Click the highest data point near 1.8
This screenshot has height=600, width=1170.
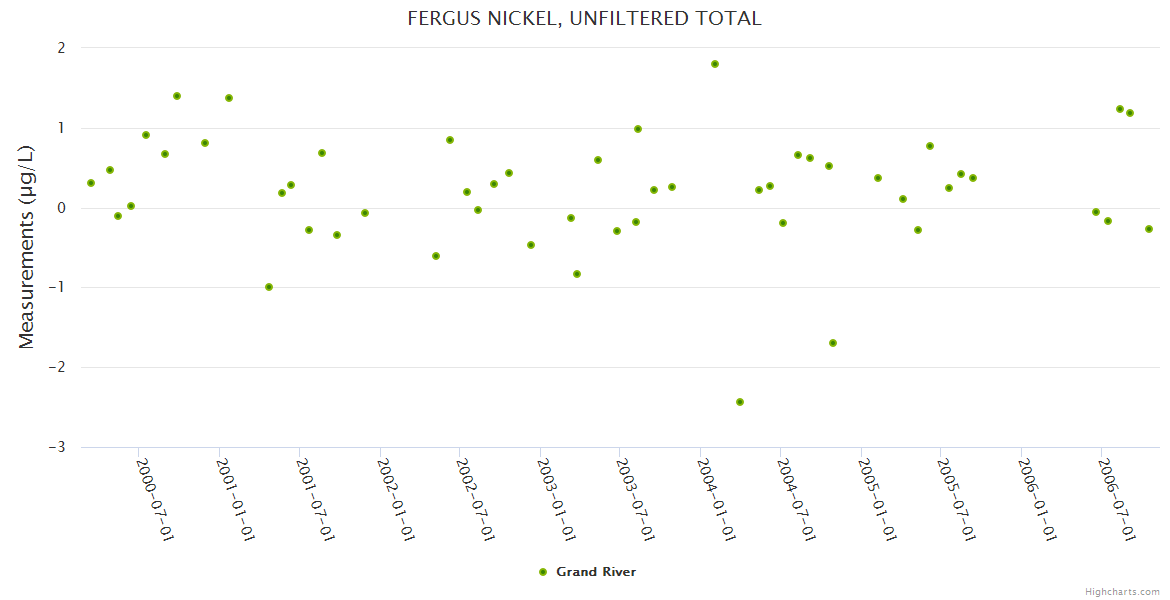(715, 64)
